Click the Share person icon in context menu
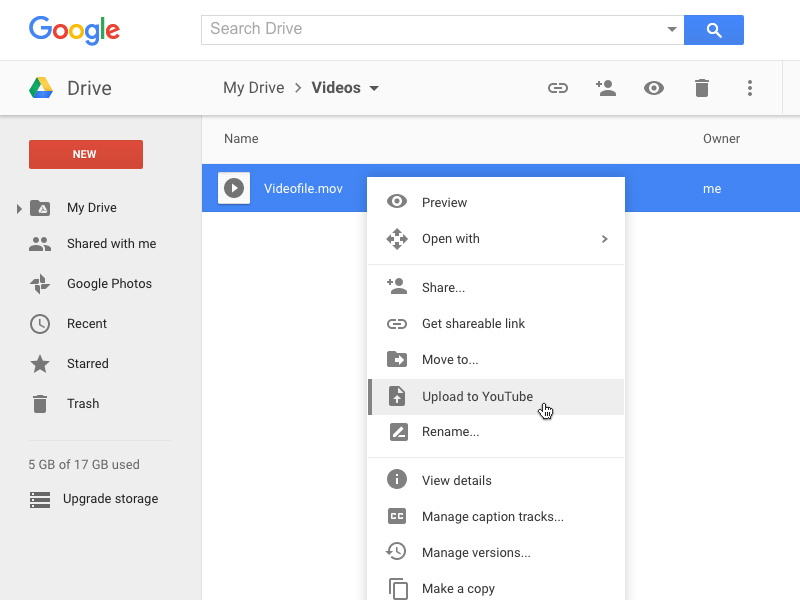The width and height of the screenshot is (800, 600). [397, 286]
